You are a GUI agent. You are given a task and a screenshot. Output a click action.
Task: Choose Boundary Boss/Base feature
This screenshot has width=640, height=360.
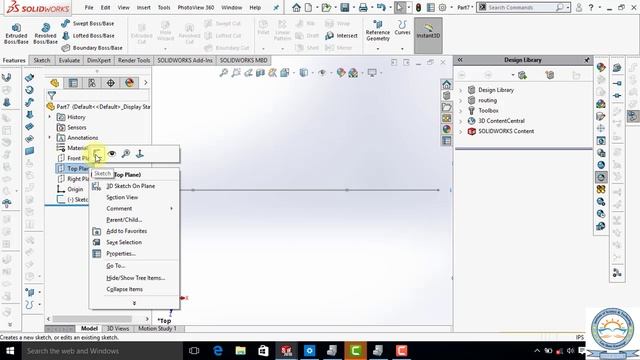tap(92, 48)
